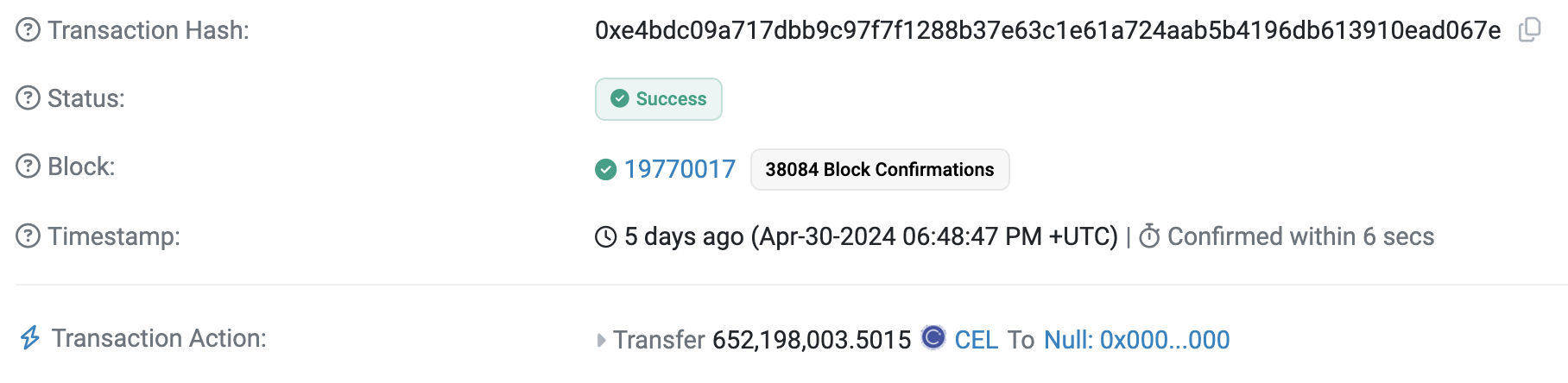Click the 38084 Block Confirmations badge

coord(879,169)
